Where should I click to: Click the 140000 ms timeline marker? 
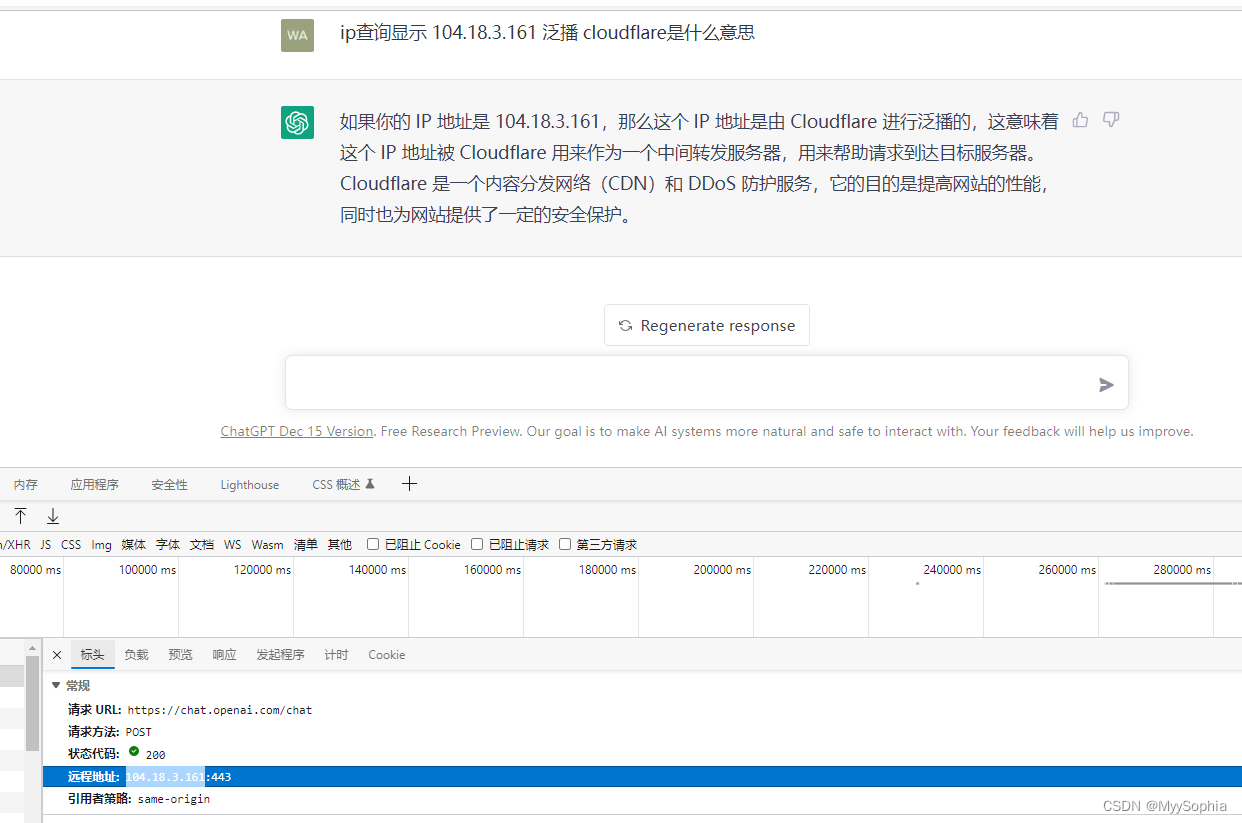pyautogui.click(x=377, y=570)
